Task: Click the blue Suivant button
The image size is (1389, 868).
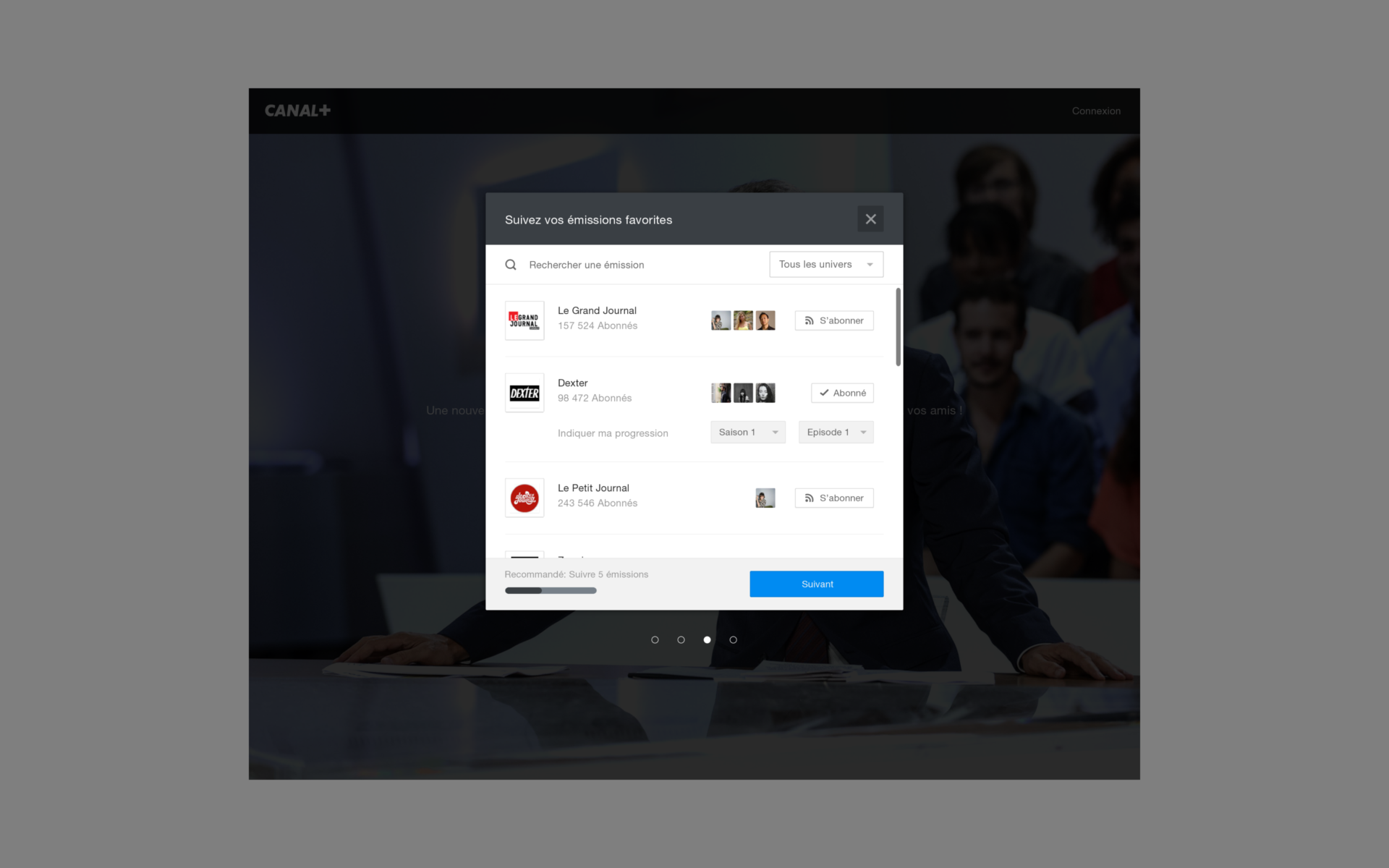Action: (x=816, y=584)
